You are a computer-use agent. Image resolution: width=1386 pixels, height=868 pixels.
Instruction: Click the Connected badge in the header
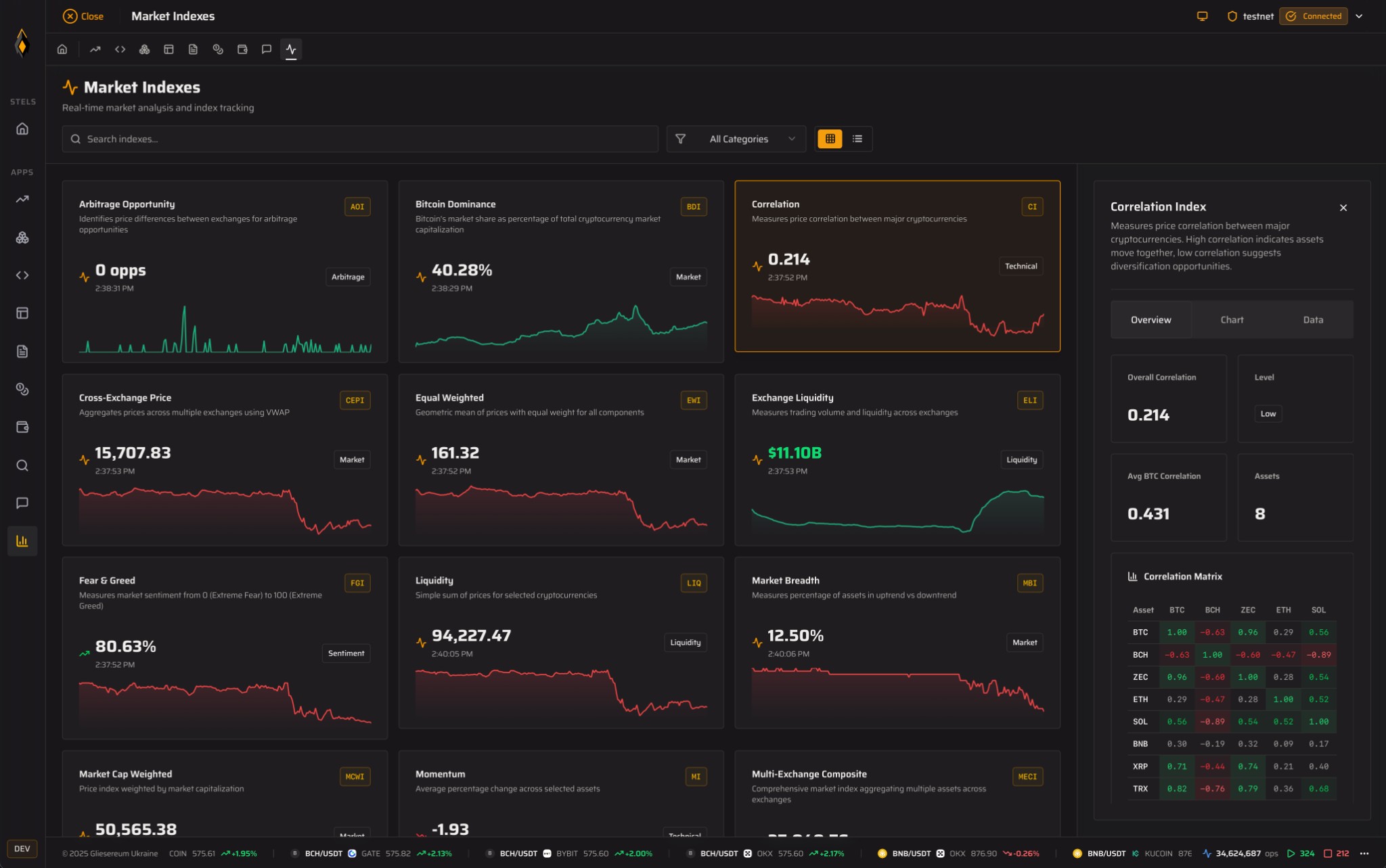[x=1312, y=16]
